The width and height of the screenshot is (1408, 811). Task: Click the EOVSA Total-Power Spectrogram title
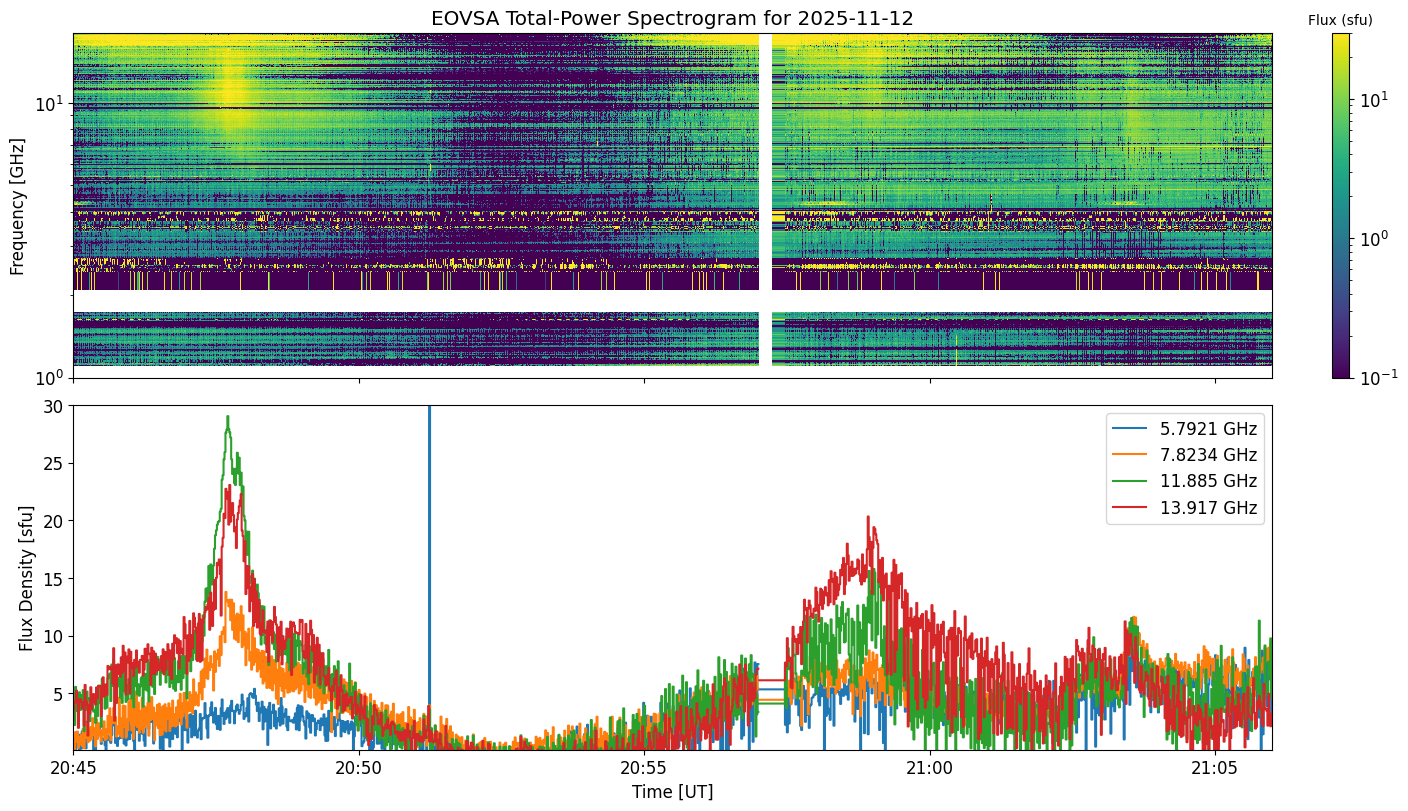tap(672, 18)
